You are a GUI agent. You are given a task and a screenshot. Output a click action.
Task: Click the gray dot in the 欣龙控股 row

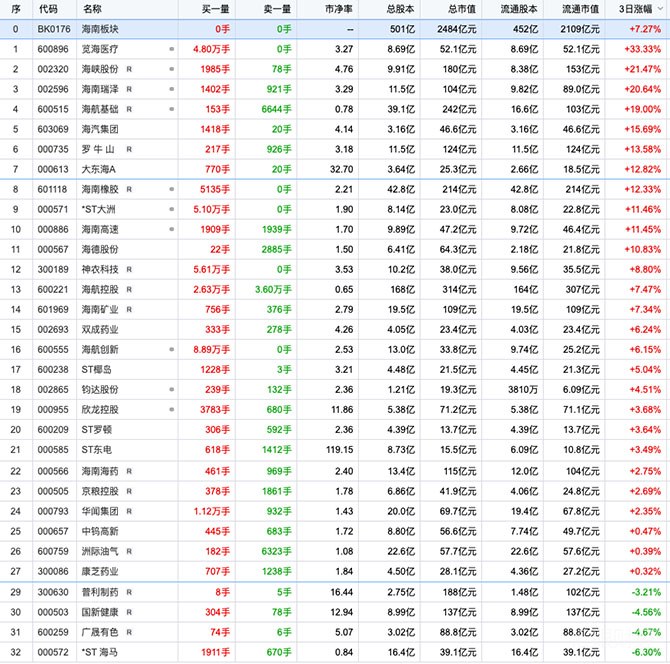[x=172, y=410]
